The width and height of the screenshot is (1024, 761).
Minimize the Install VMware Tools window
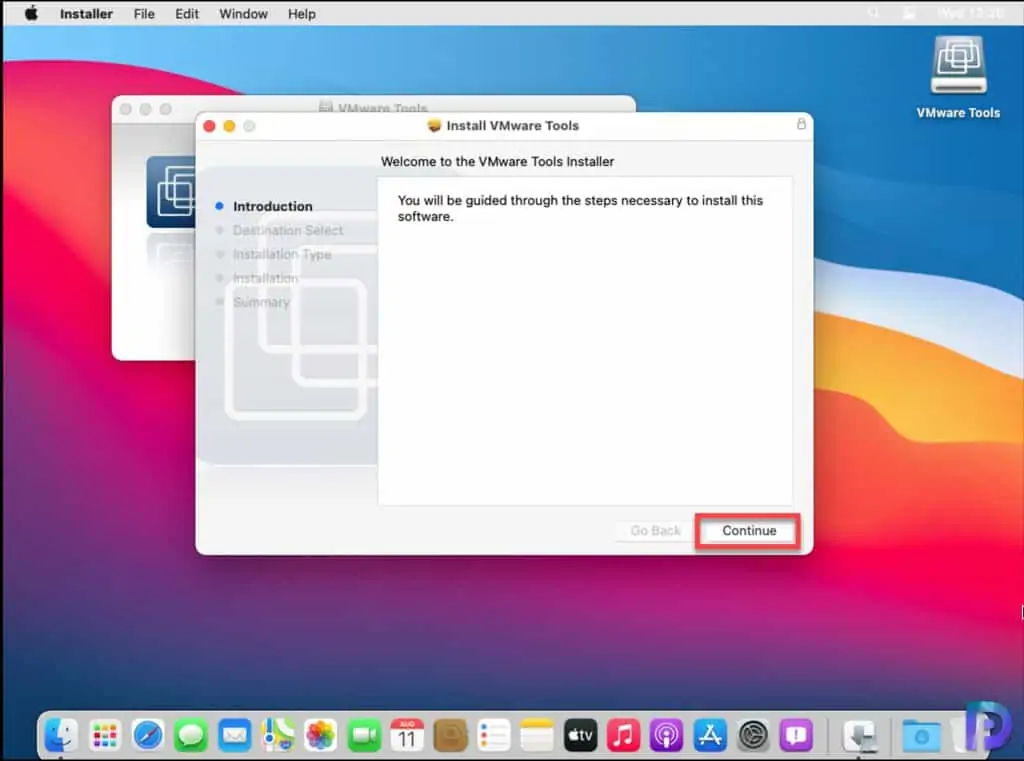tap(229, 125)
